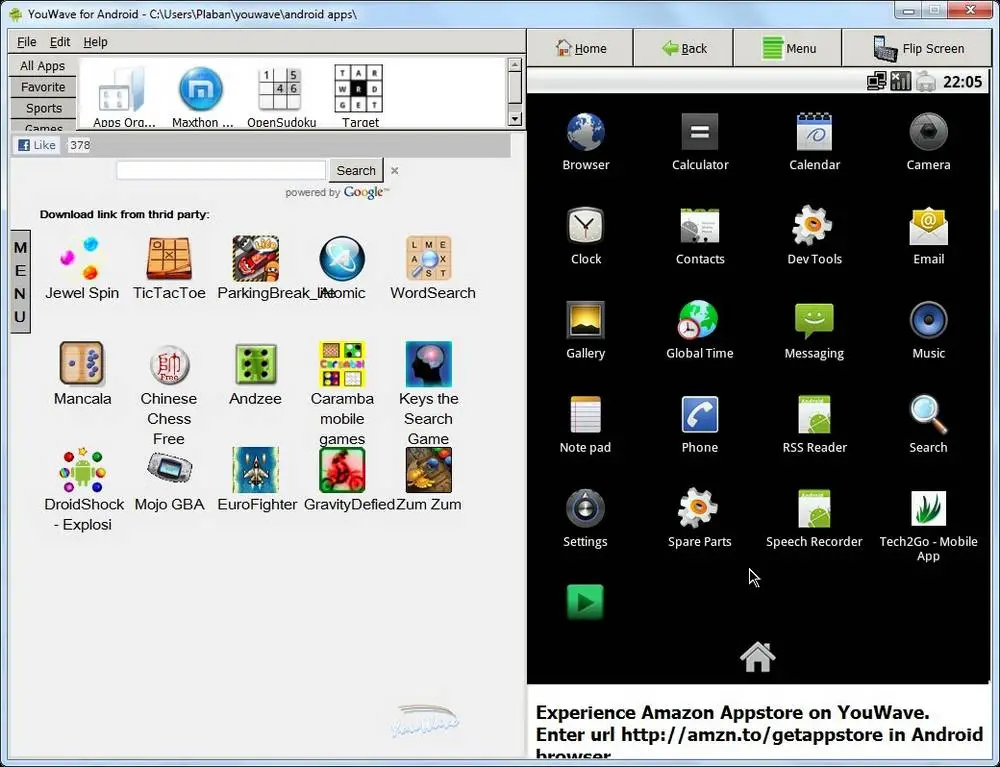Open Android Settings app
The image size is (1000, 767).
585,509
